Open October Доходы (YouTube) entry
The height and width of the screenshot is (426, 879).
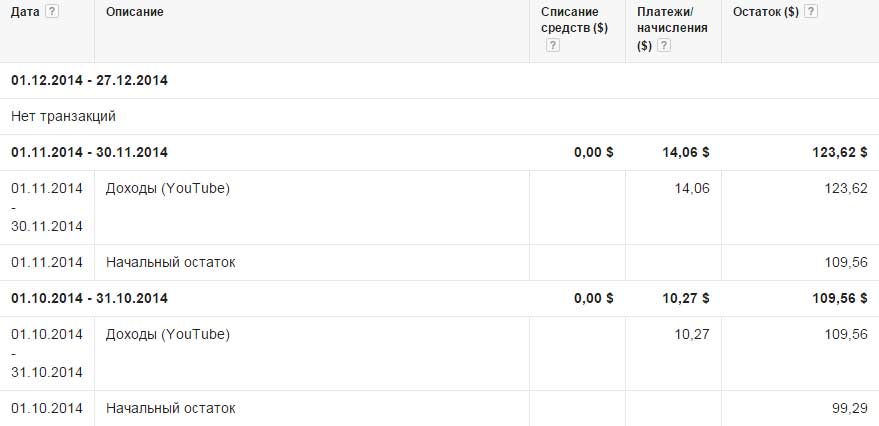167,334
